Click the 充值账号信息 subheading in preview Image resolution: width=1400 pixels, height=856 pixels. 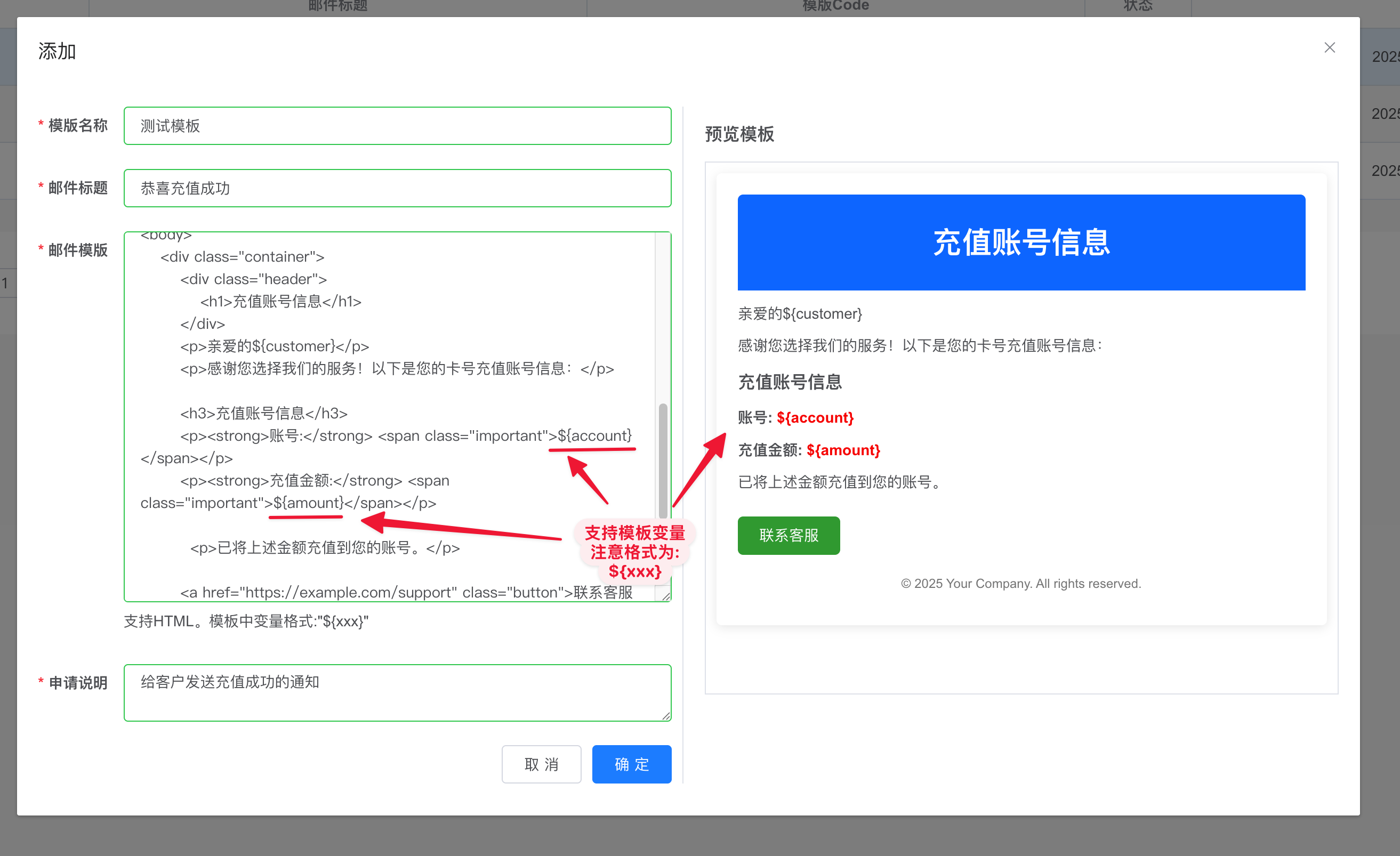coord(790,382)
